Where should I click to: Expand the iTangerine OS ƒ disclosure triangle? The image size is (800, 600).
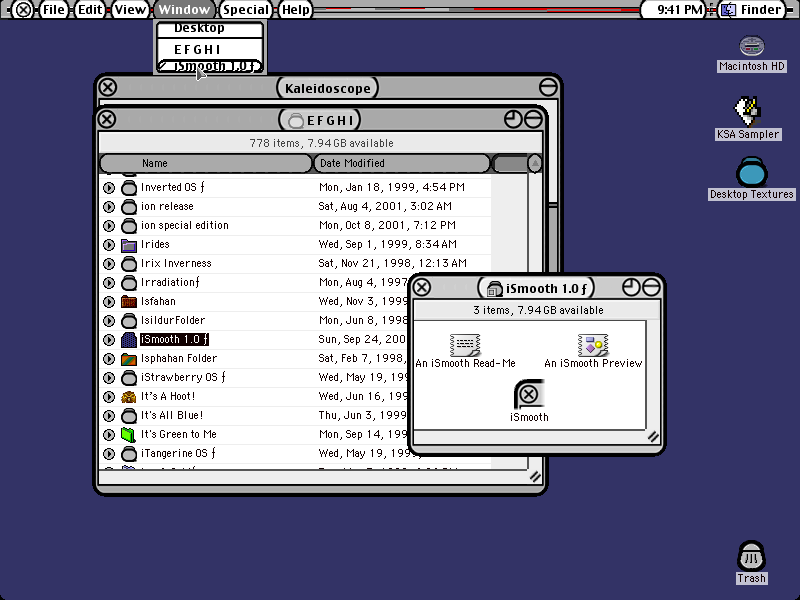tap(109, 454)
